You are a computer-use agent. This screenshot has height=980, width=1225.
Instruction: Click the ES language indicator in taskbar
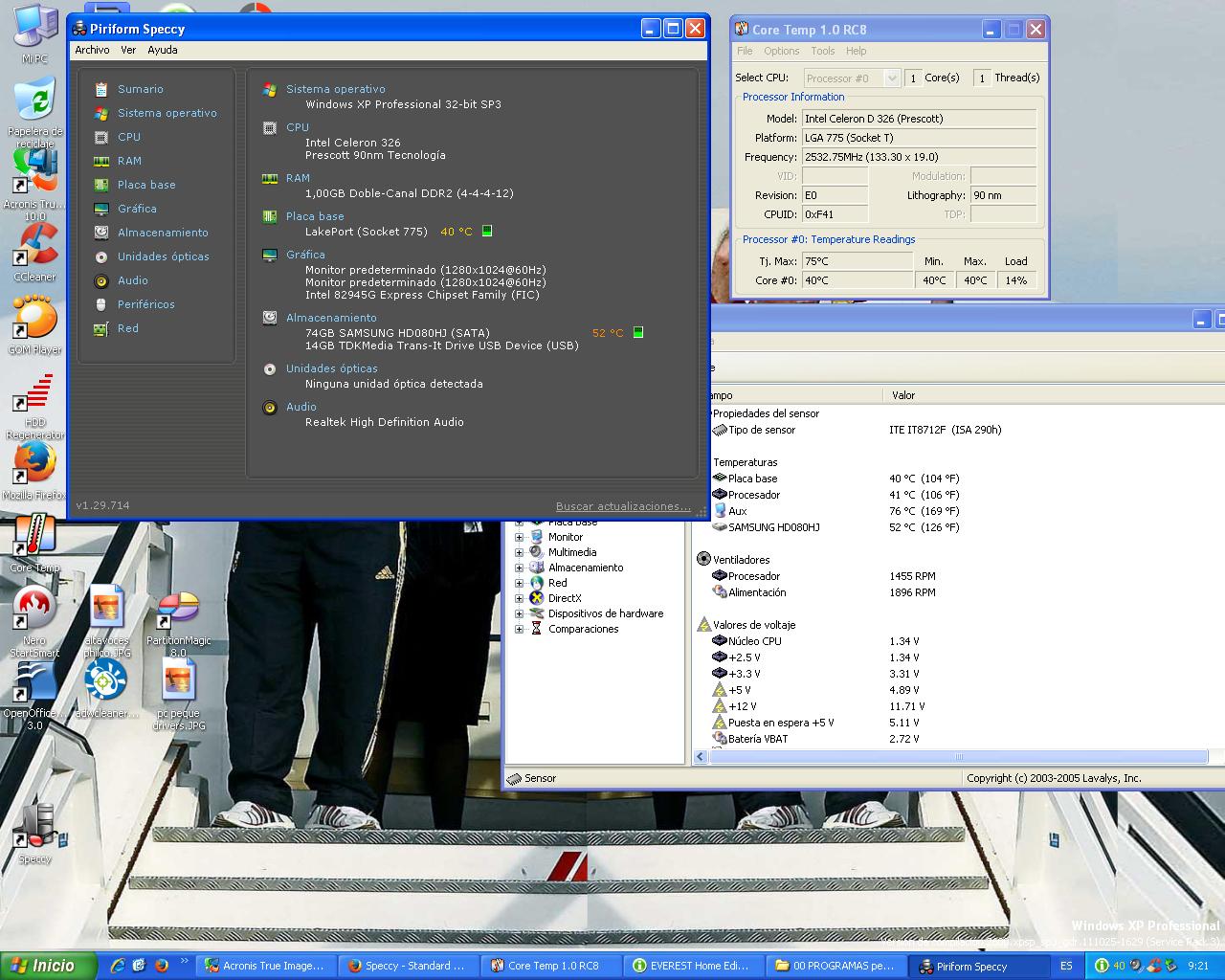[1066, 967]
